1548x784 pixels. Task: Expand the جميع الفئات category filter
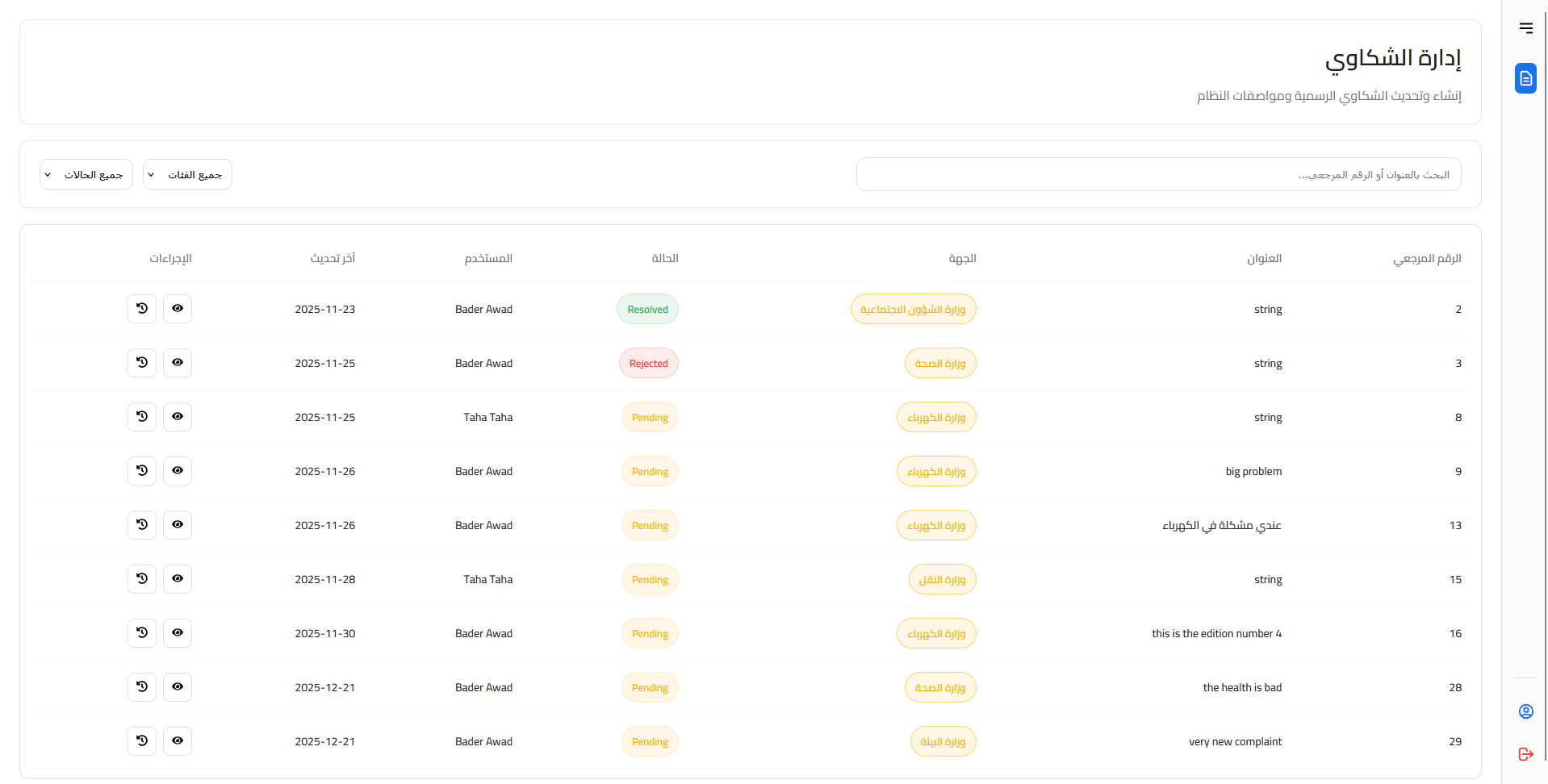point(187,175)
